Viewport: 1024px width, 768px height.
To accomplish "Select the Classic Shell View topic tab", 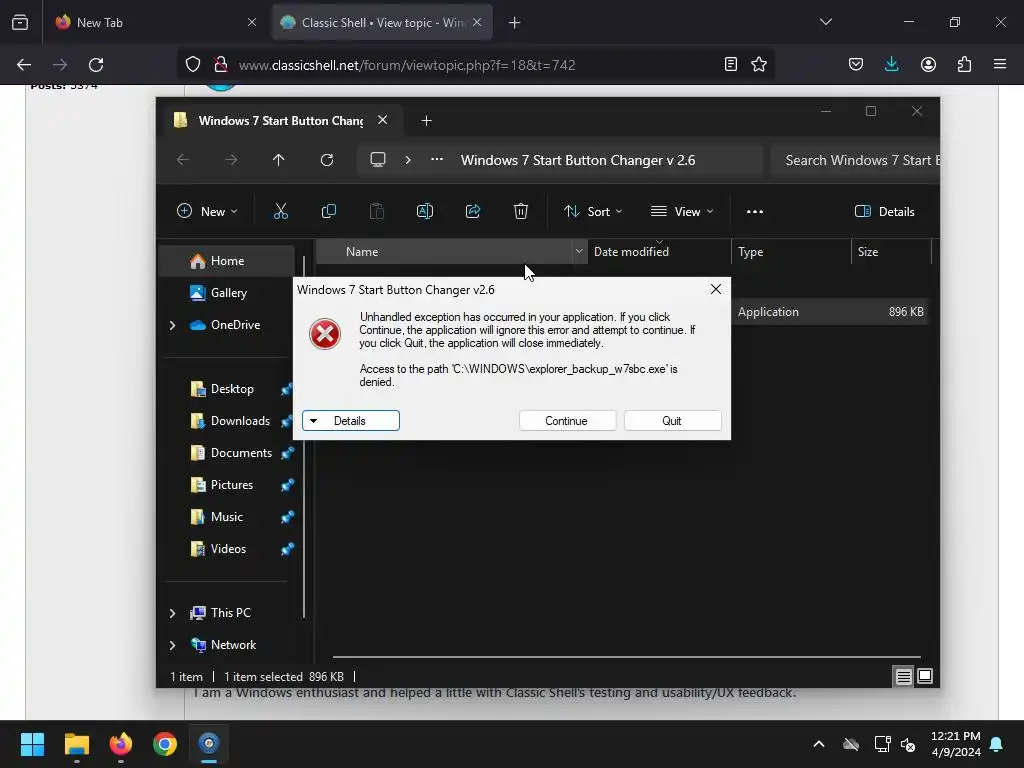I will [381, 23].
